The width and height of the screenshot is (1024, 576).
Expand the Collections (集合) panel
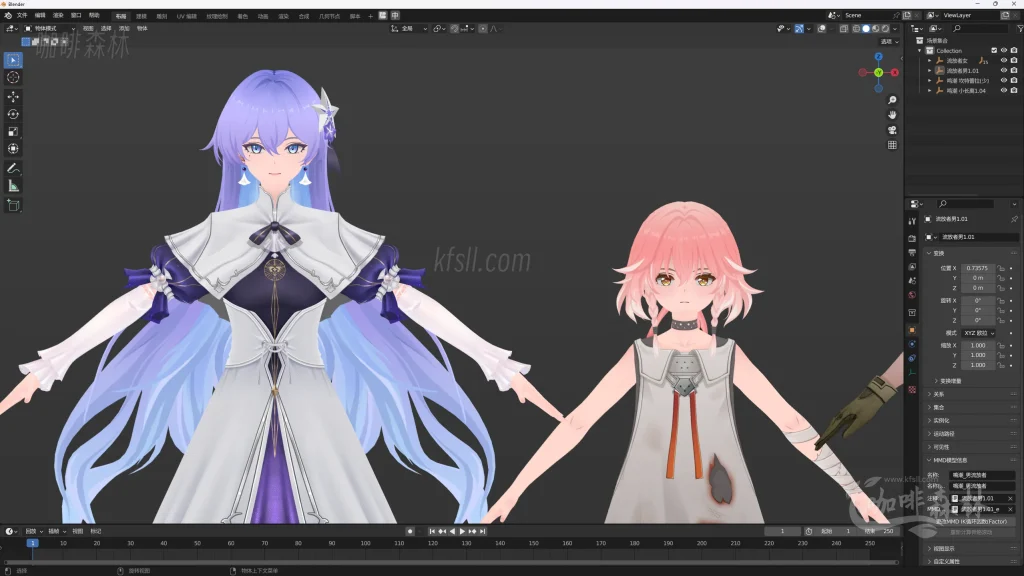938,408
